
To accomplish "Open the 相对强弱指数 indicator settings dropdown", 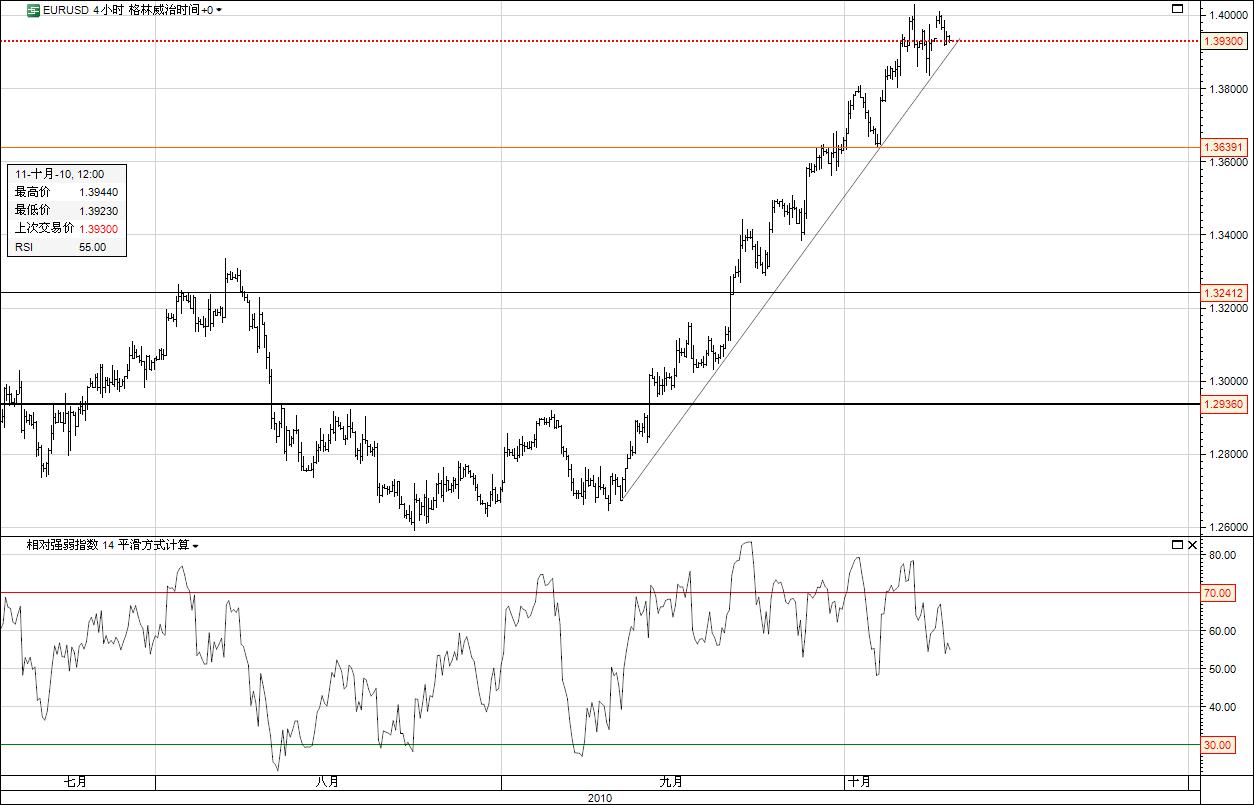I will 196,545.
